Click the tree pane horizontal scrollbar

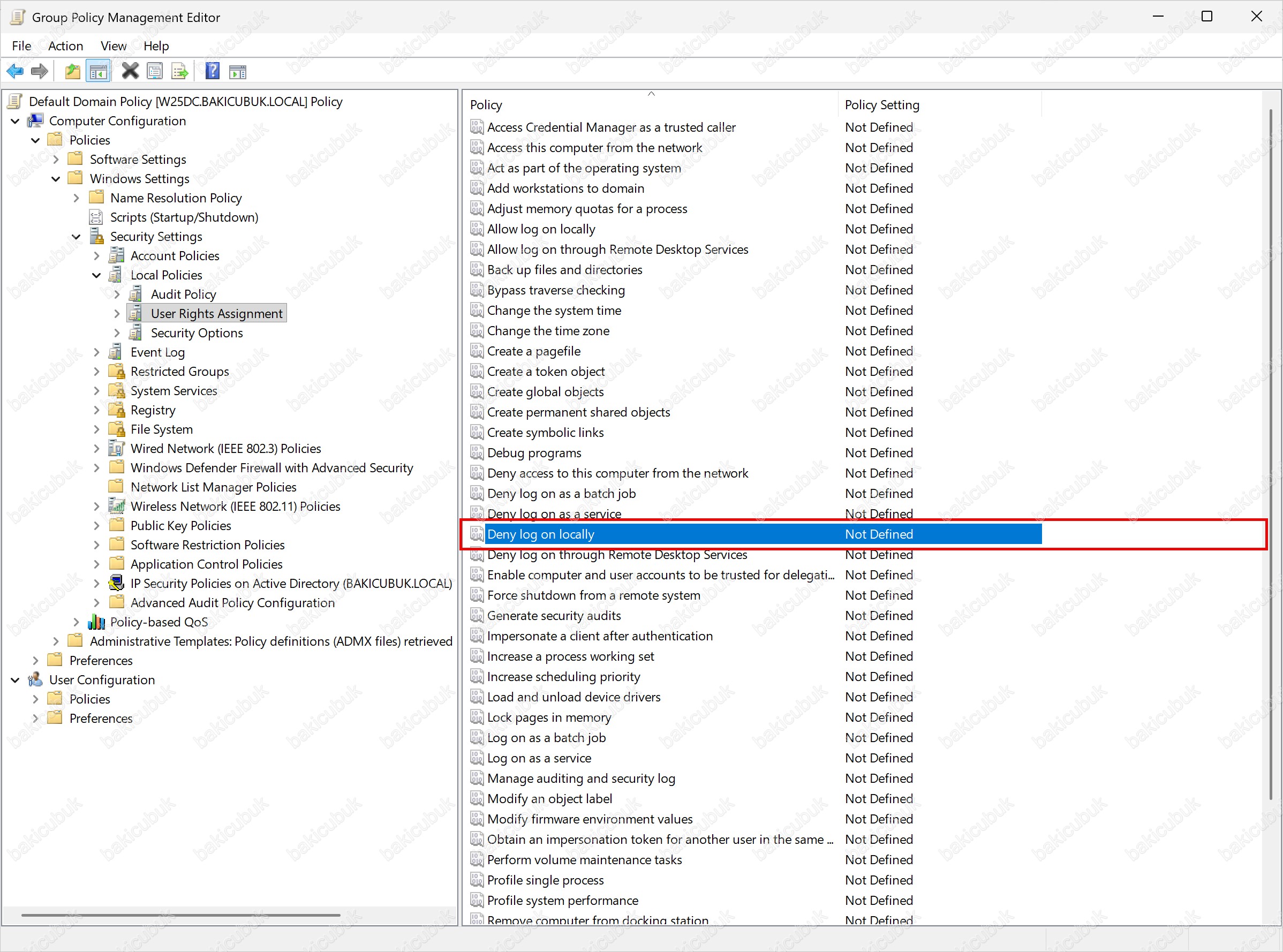[181, 915]
